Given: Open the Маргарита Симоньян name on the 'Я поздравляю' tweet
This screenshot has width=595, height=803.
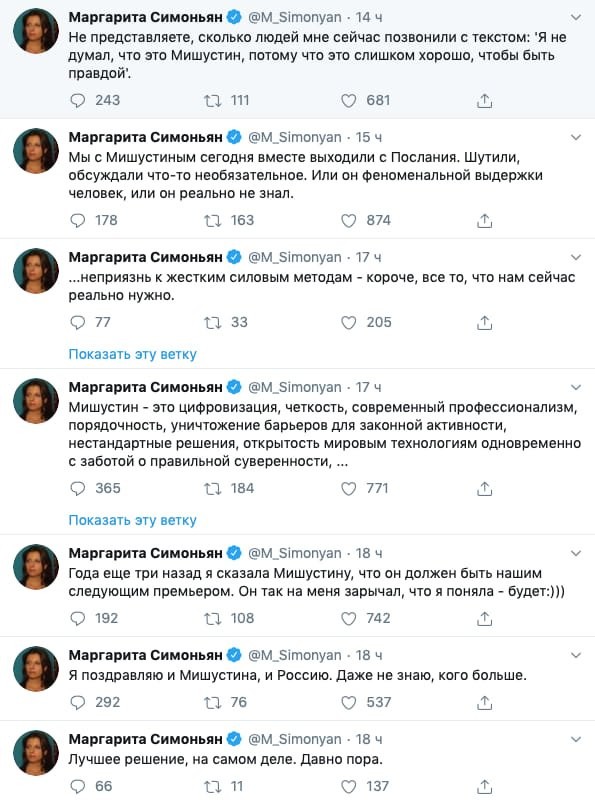Looking at the screenshot, I should click(145, 656).
